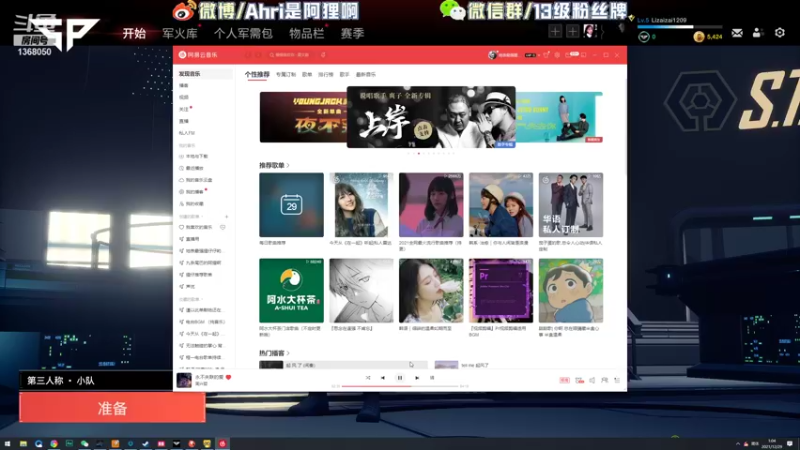Screen dimensions: 800x450
Task: Like the current song with heart icon
Action: [x=229, y=377]
